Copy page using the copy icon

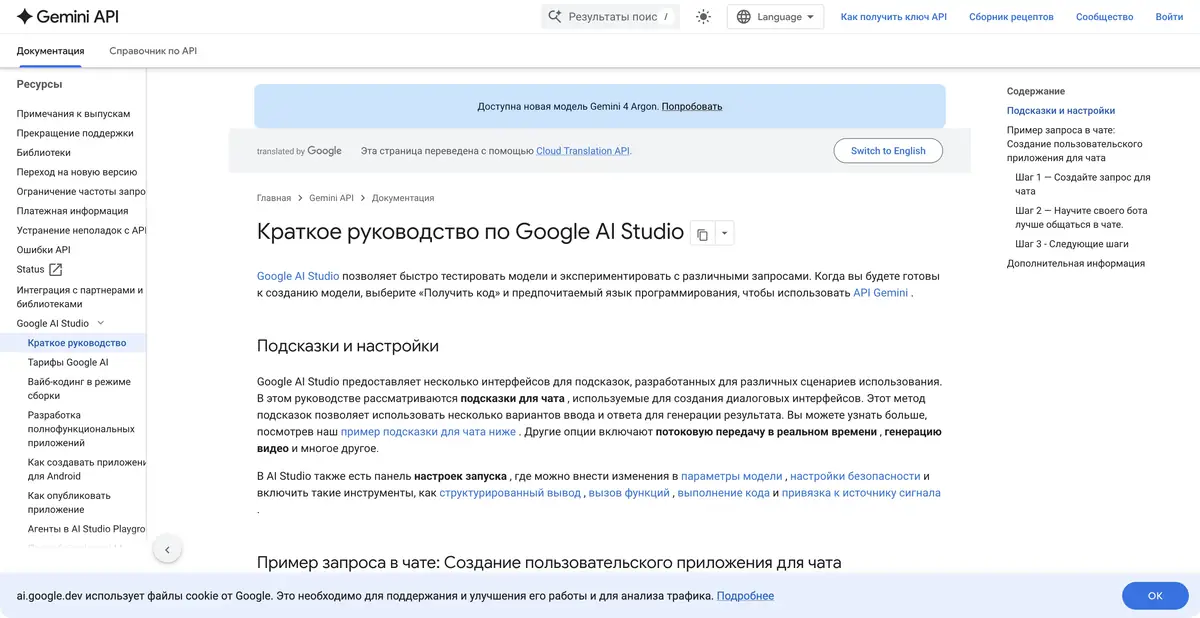(x=702, y=234)
